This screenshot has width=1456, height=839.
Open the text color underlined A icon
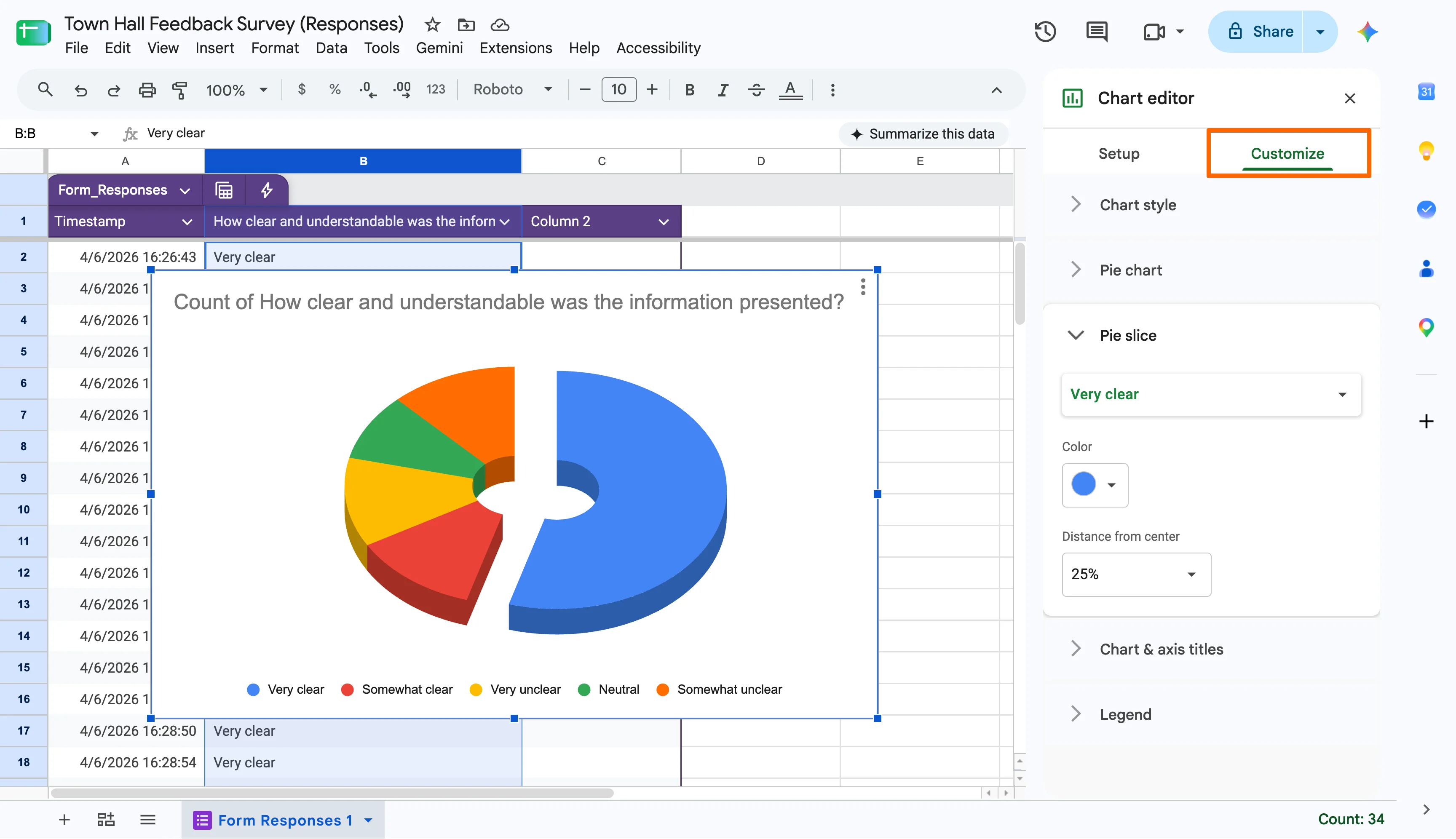coord(790,89)
